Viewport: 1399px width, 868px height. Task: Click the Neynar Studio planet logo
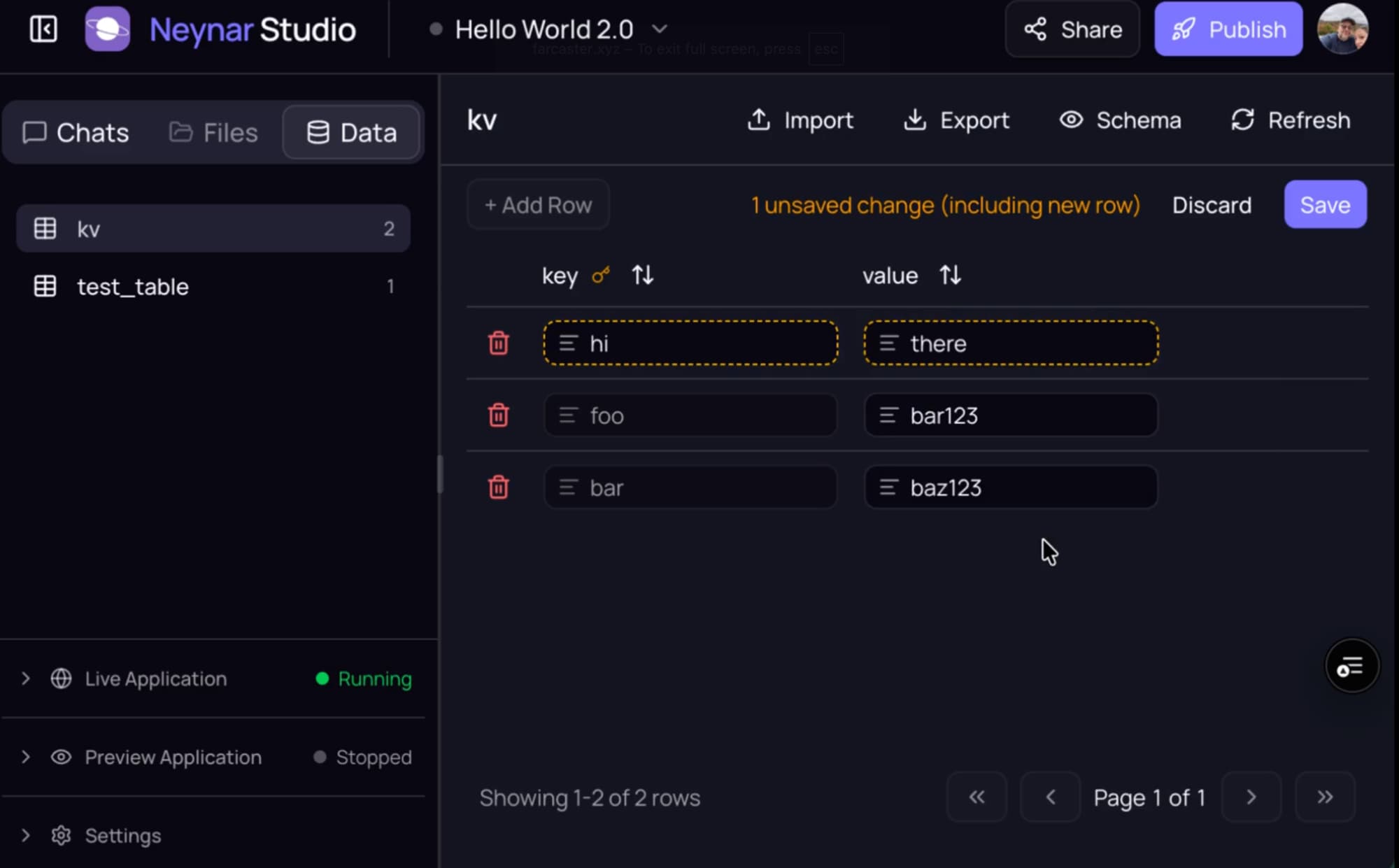pos(107,29)
